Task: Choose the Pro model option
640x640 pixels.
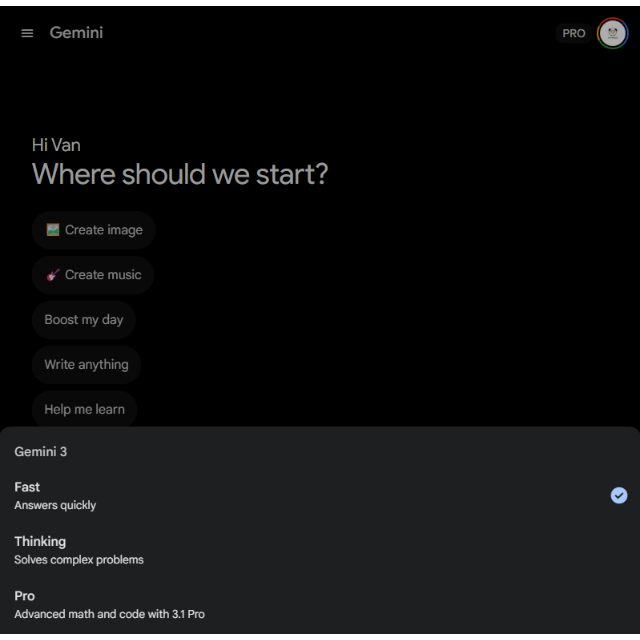Action: point(24,596)
